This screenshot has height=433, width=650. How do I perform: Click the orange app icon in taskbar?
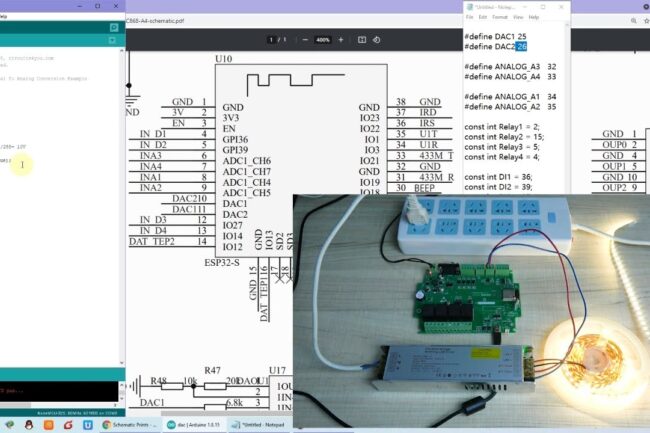[47, 424]
